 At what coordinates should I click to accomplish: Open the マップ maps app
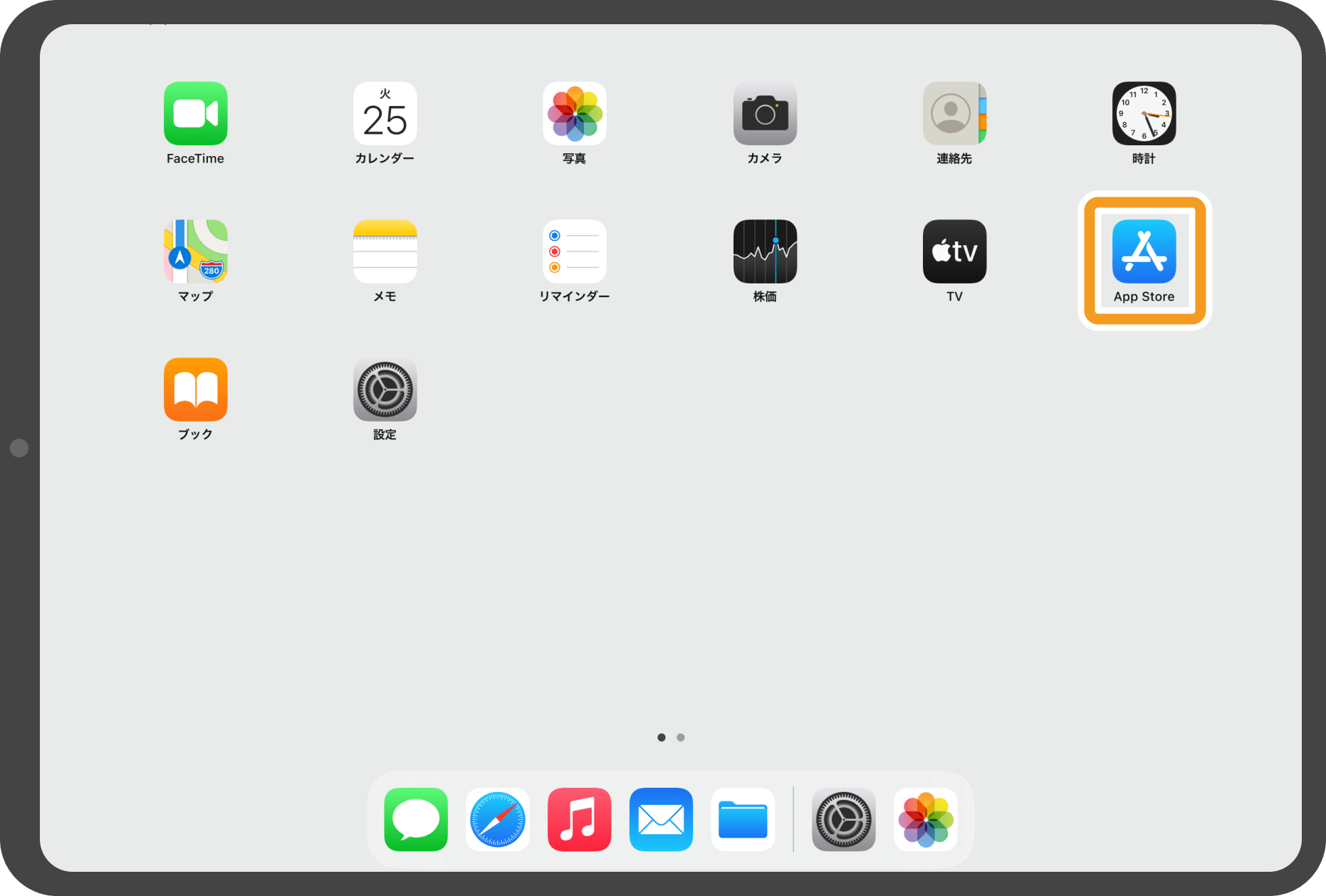point(195,251)
